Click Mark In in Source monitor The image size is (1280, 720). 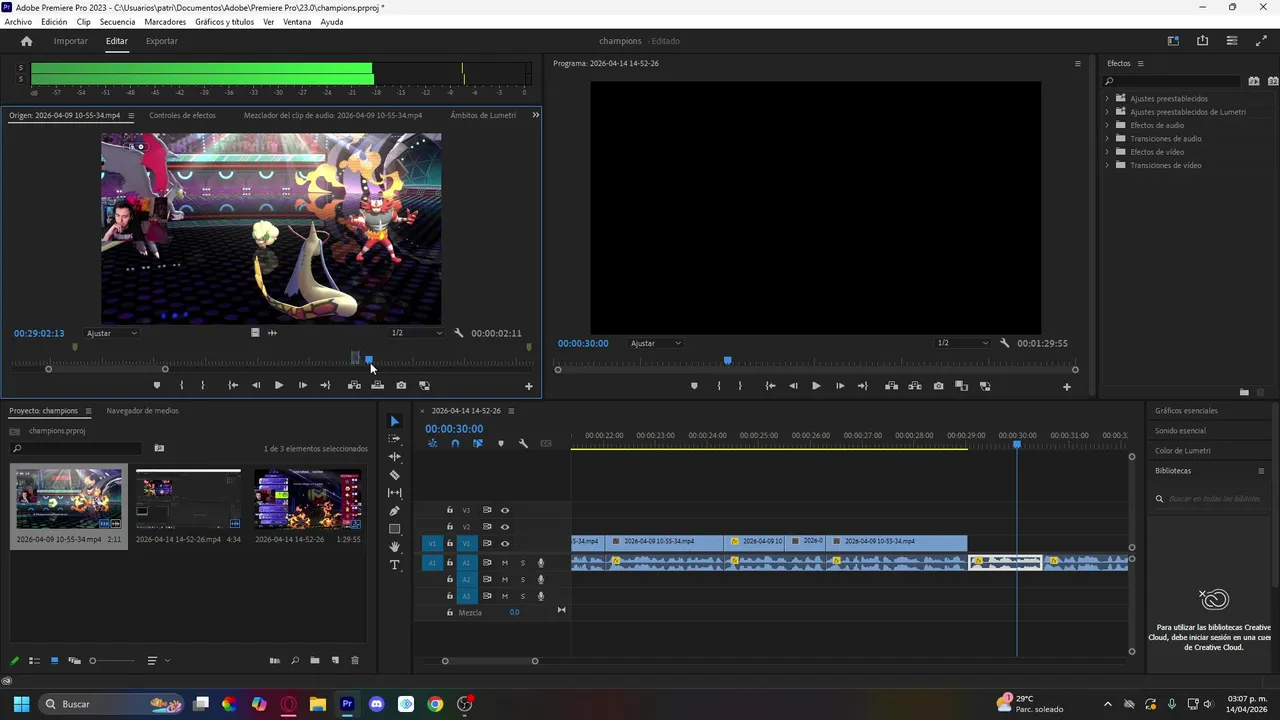pyautogui.click(x=181, y=385)
